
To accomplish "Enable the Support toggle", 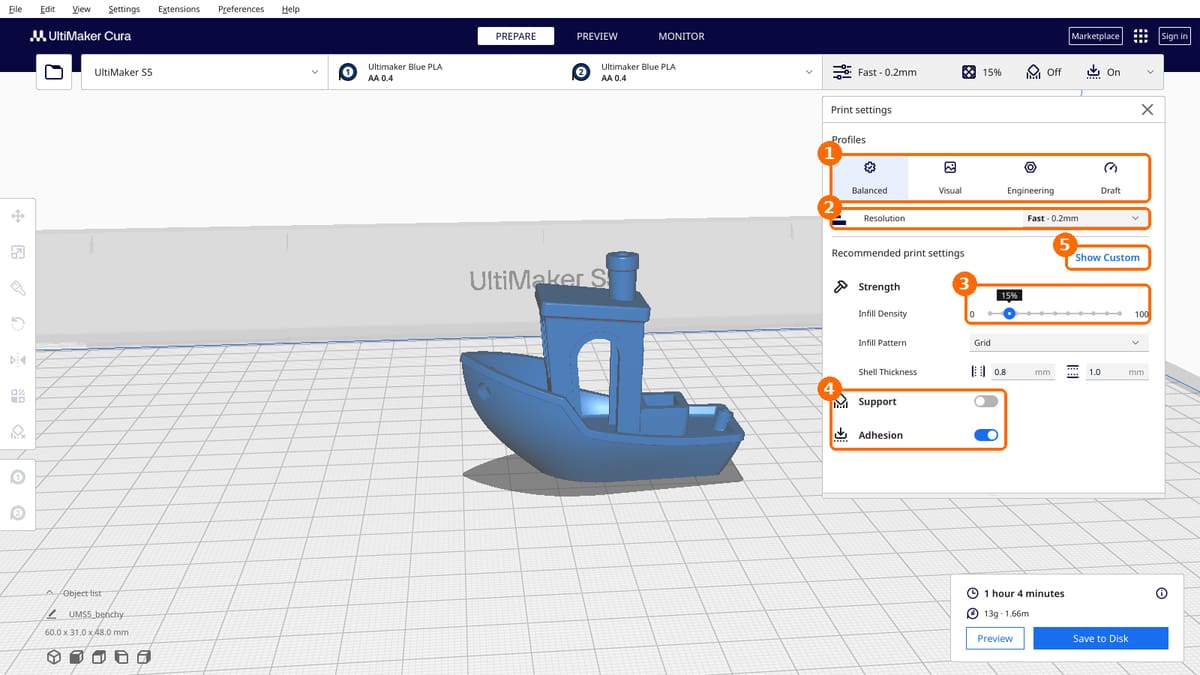I will coord(986,401).
